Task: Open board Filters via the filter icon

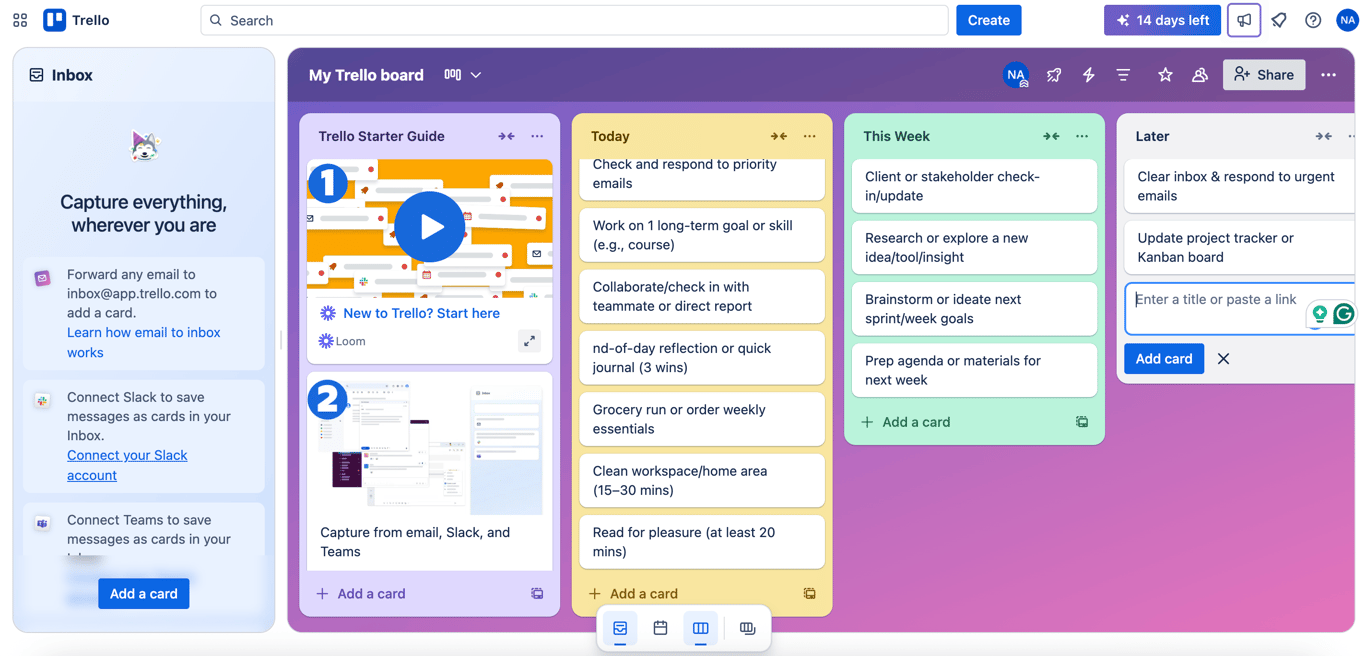Action: pyautogui.click(x=1122, y=75)
